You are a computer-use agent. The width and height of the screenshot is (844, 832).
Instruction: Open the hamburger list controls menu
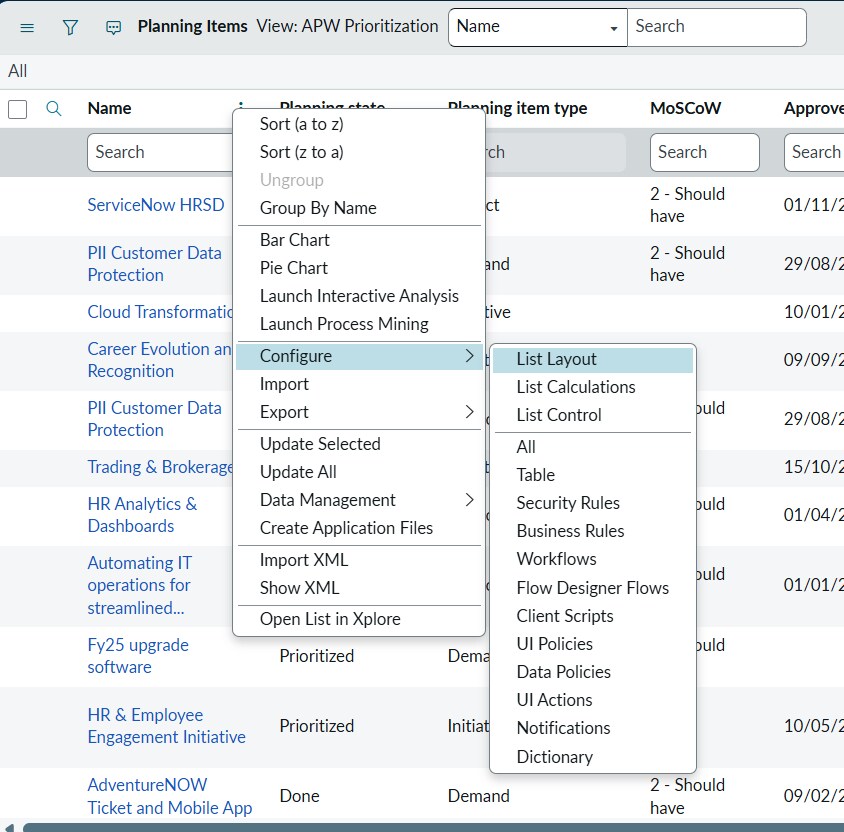coord(27,28)
